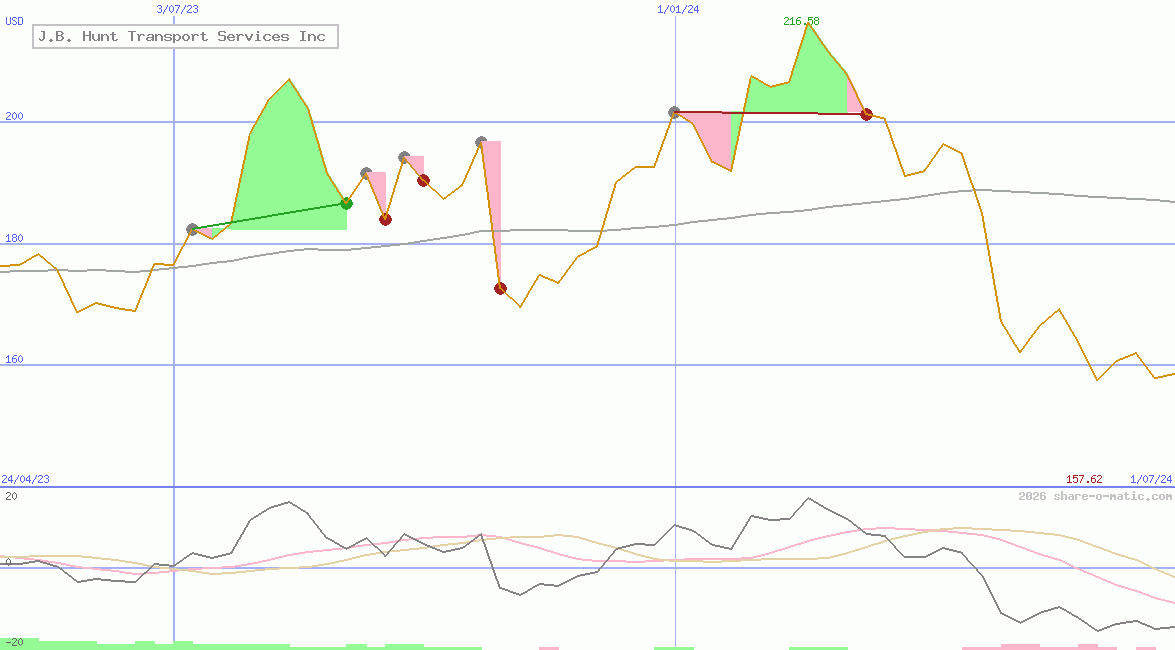
Task: Click the USD currency label
Action: [14, 20]
